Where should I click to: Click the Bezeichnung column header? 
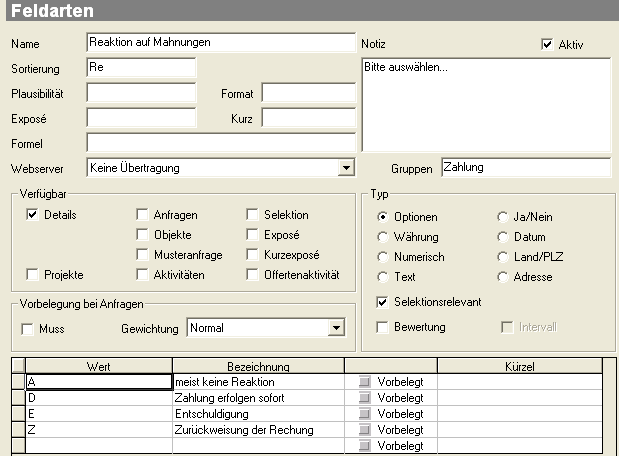pos(258,366)
